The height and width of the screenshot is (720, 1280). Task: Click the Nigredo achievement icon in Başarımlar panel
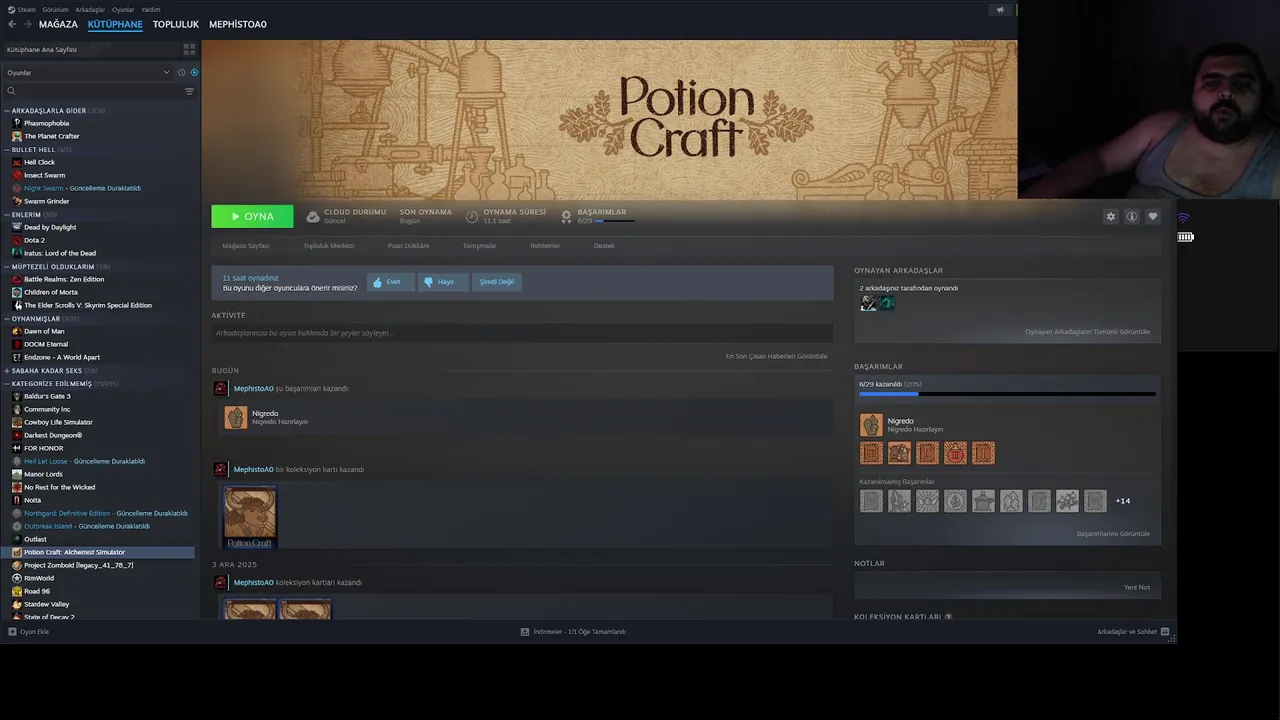click(x=871, y=425)
